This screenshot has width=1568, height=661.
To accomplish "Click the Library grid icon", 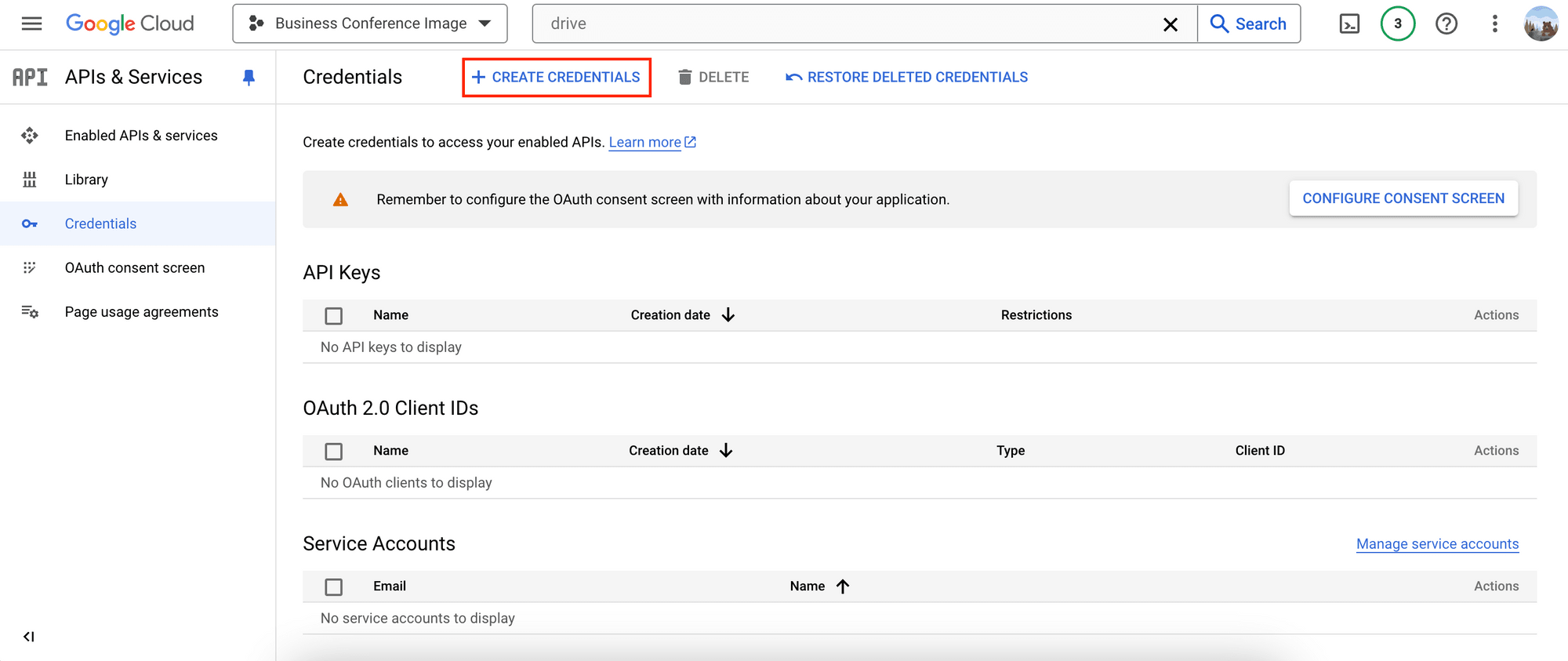I will (30, 180).
